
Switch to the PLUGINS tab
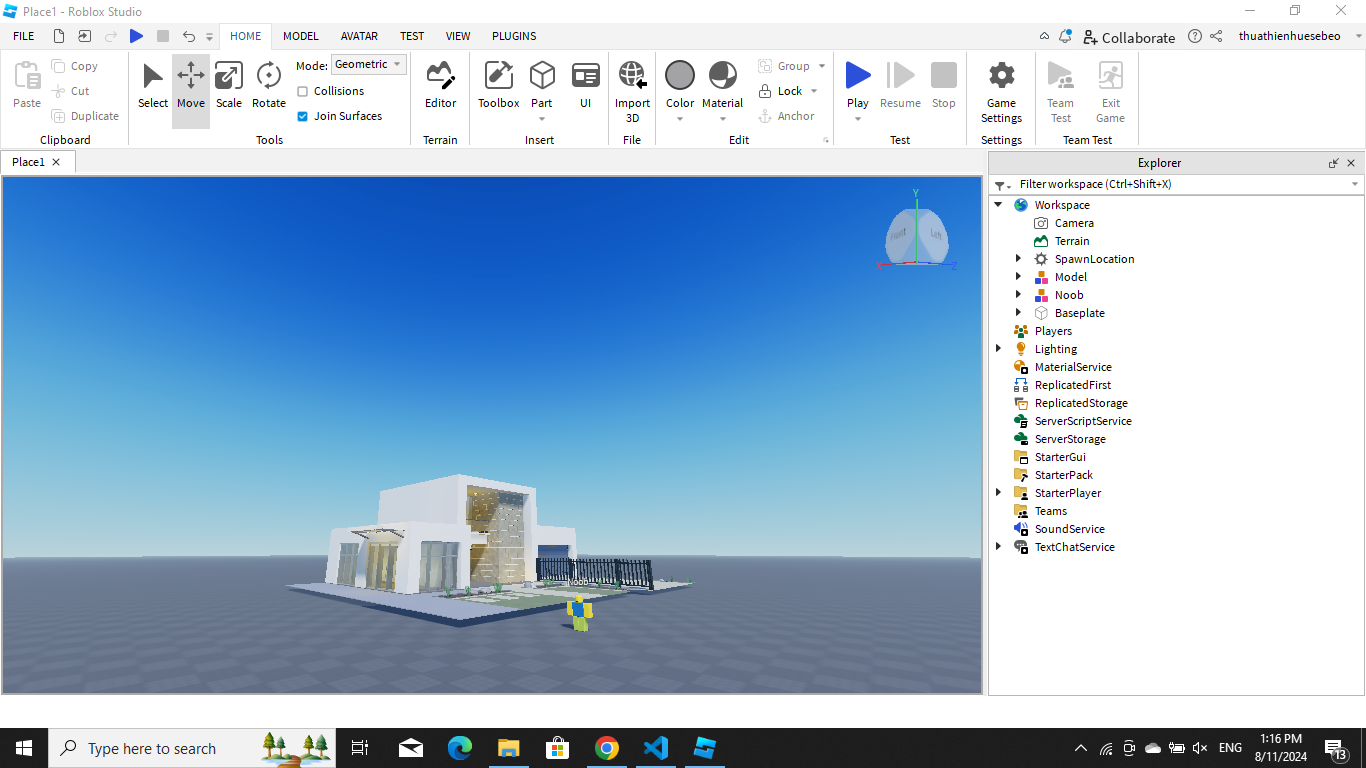[514, 36]
